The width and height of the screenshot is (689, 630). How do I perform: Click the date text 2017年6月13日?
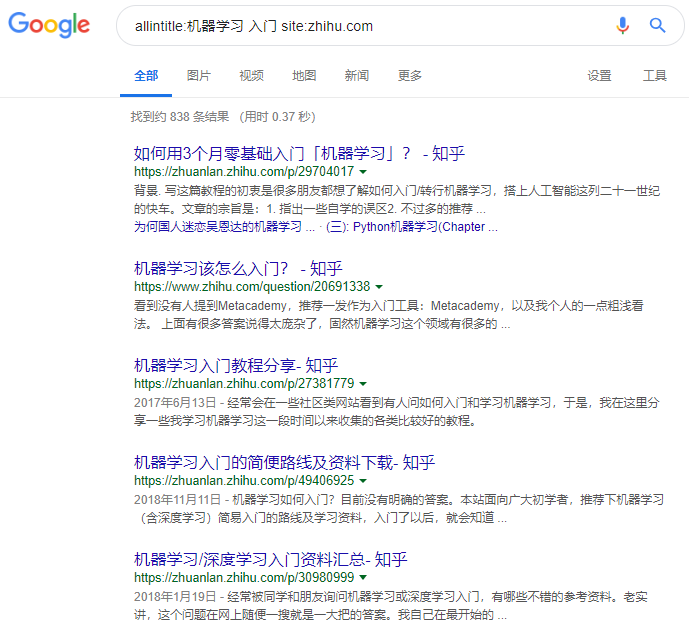(x=175, y=402)
